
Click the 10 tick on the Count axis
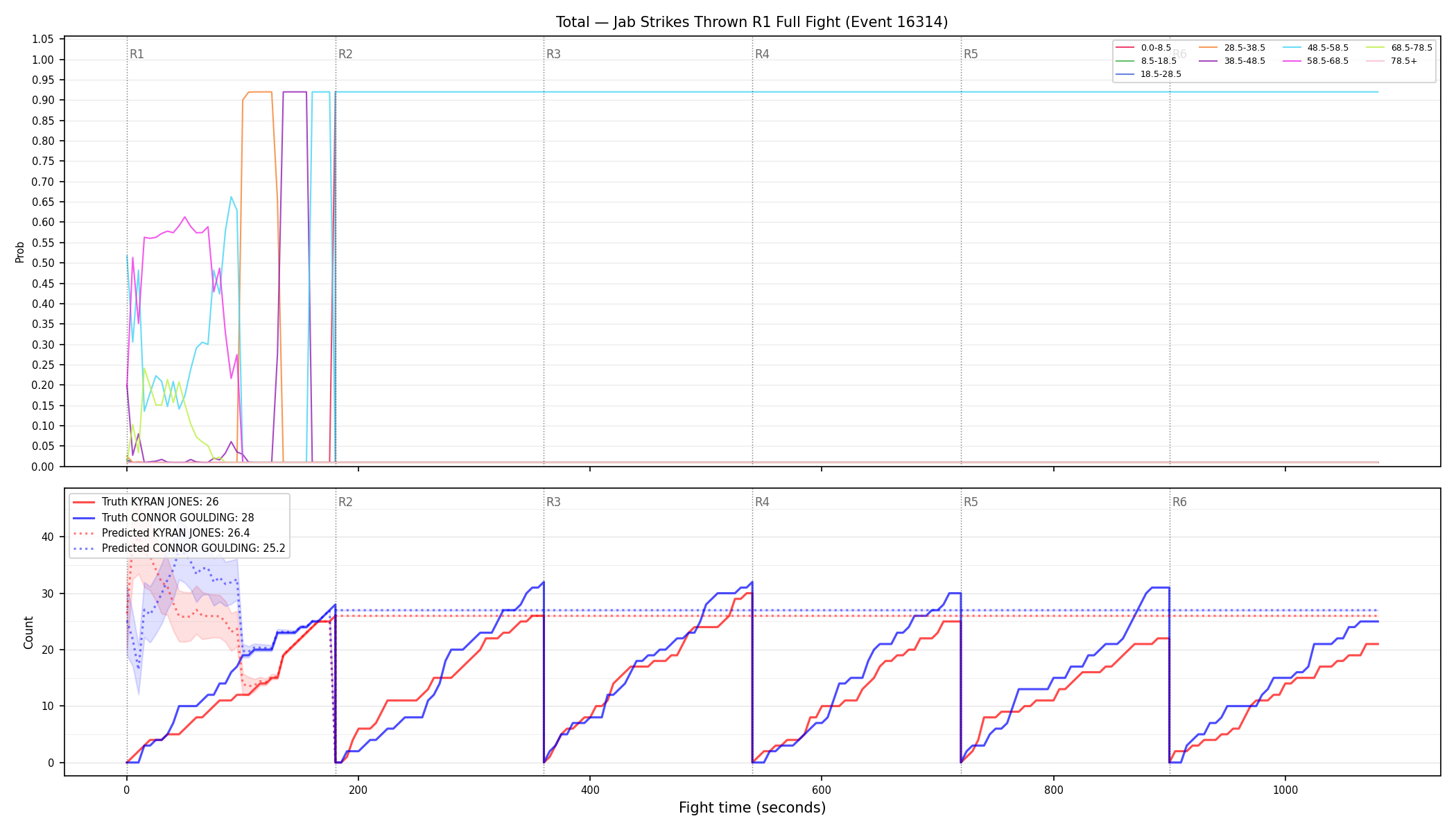[48, 707]
